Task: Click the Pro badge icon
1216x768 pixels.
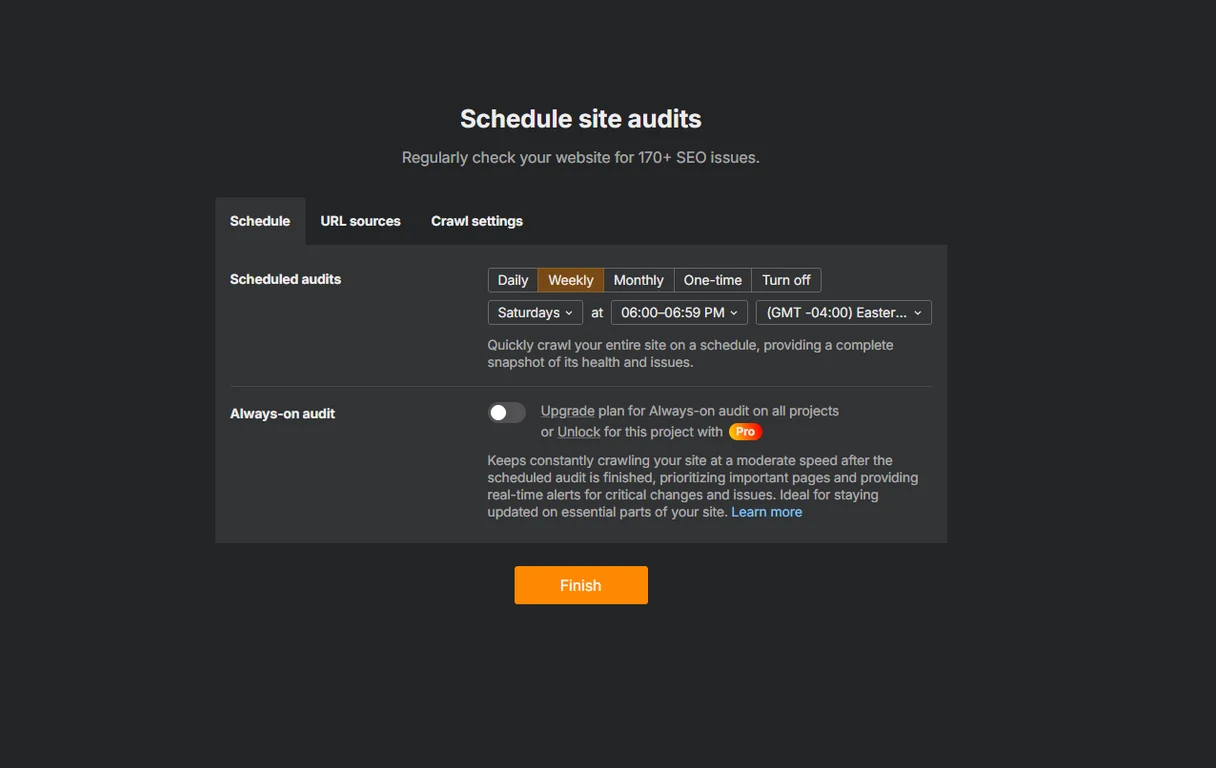Action: (745, 432)
